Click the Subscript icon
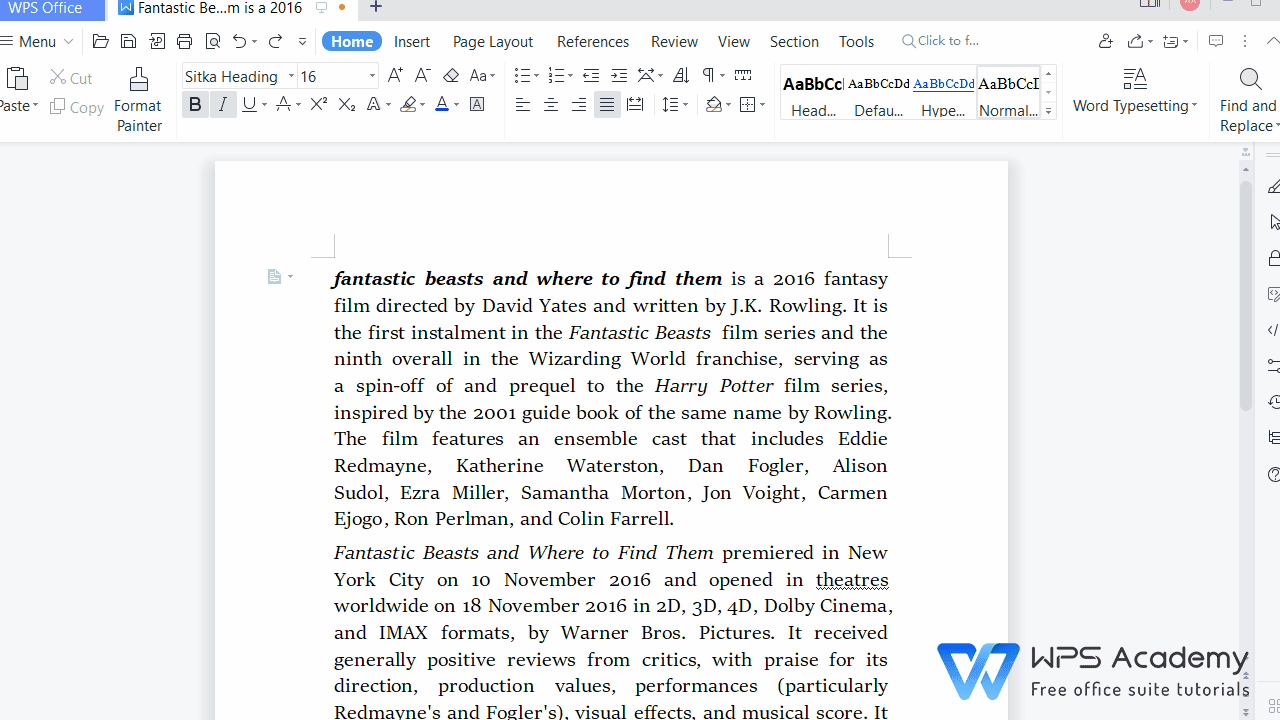Viewport: 1280px width, 720px height. click(347, 104)
